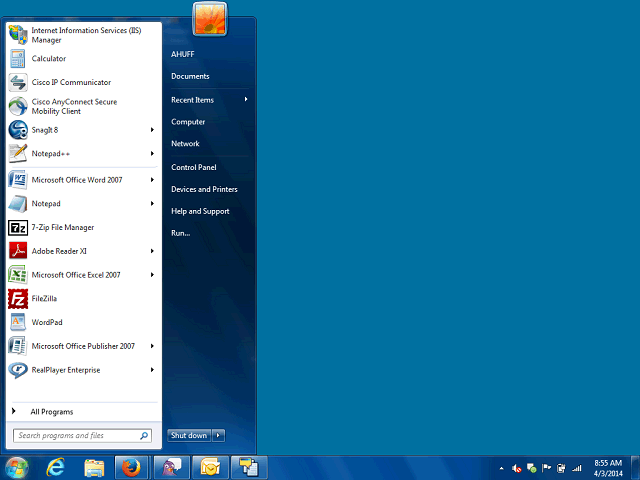
Task: Click the power plug tray icon
Action: point(561,468)
